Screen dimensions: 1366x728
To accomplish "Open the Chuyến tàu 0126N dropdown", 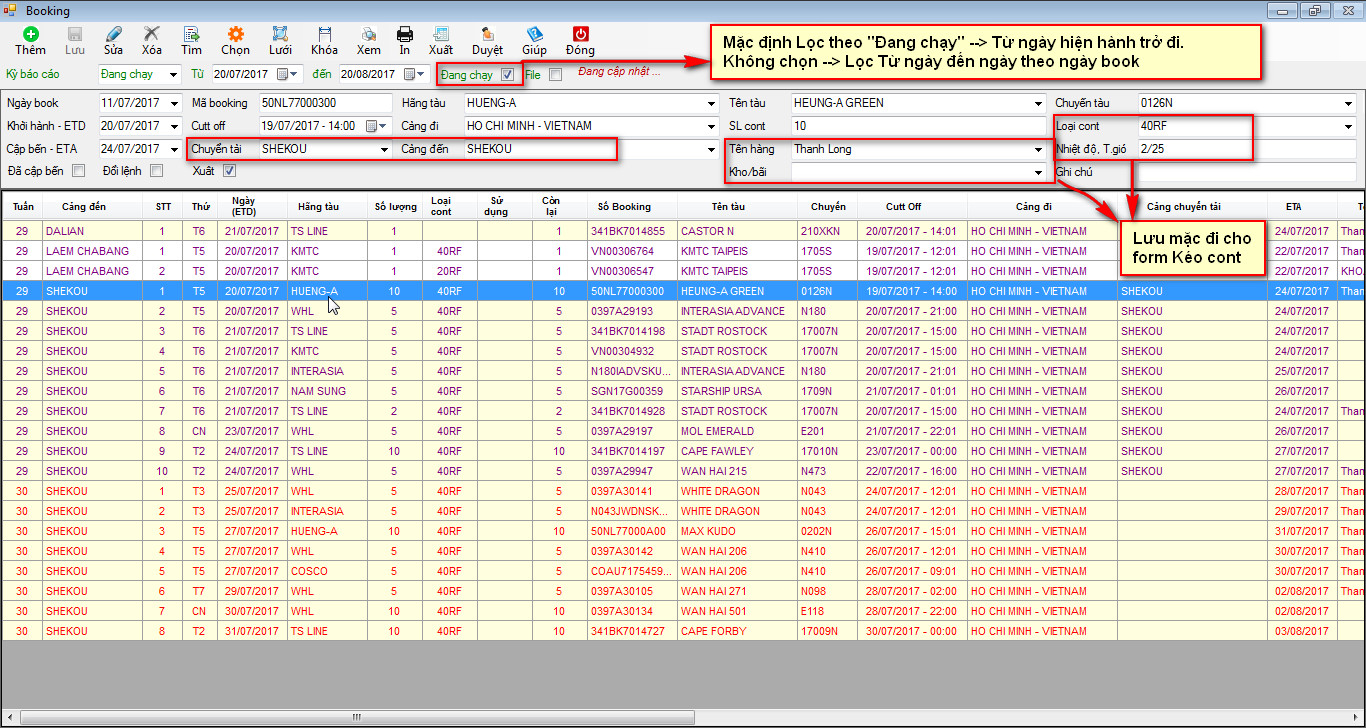I will pos(1349,103).
